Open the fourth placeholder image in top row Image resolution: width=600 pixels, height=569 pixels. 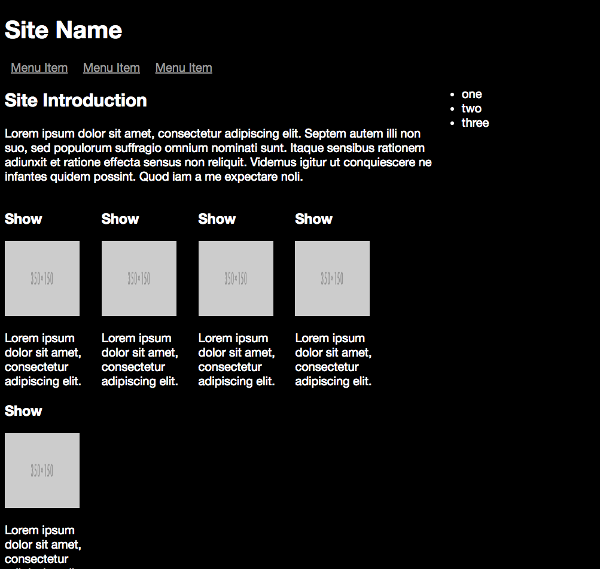(333, 278)
